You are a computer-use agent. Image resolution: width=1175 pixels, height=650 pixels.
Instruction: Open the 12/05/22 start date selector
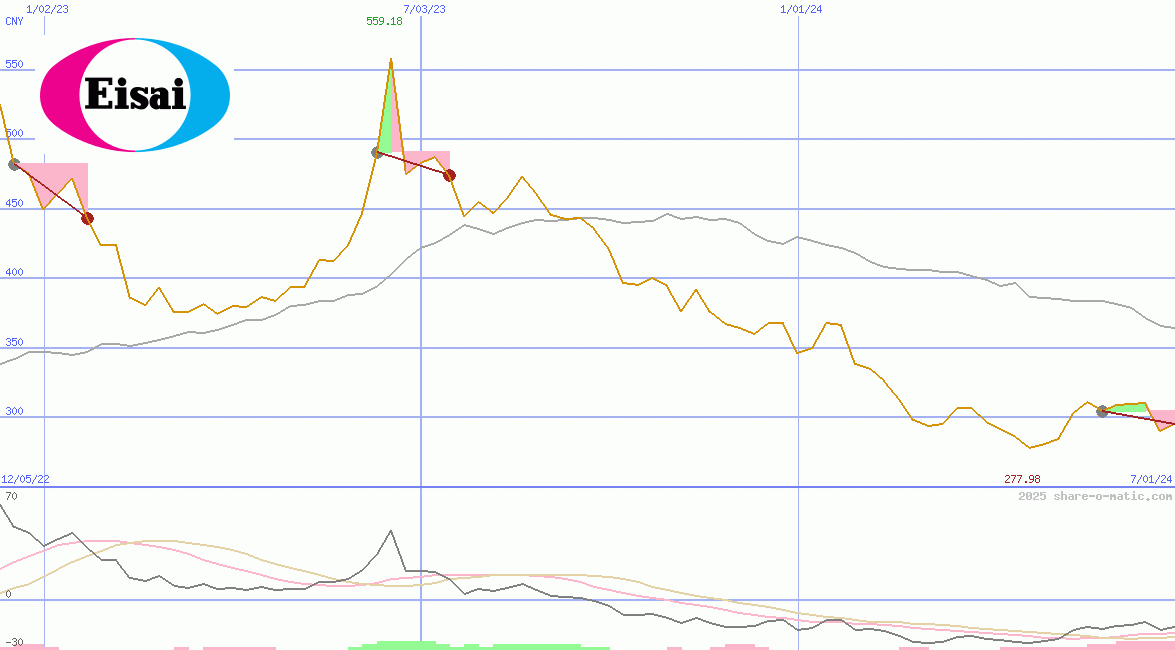point(23,478)
